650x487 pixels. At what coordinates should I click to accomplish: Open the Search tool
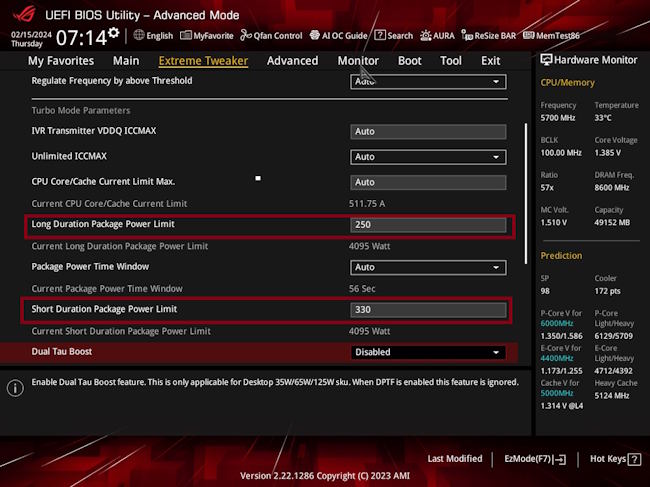coord(394,36)
